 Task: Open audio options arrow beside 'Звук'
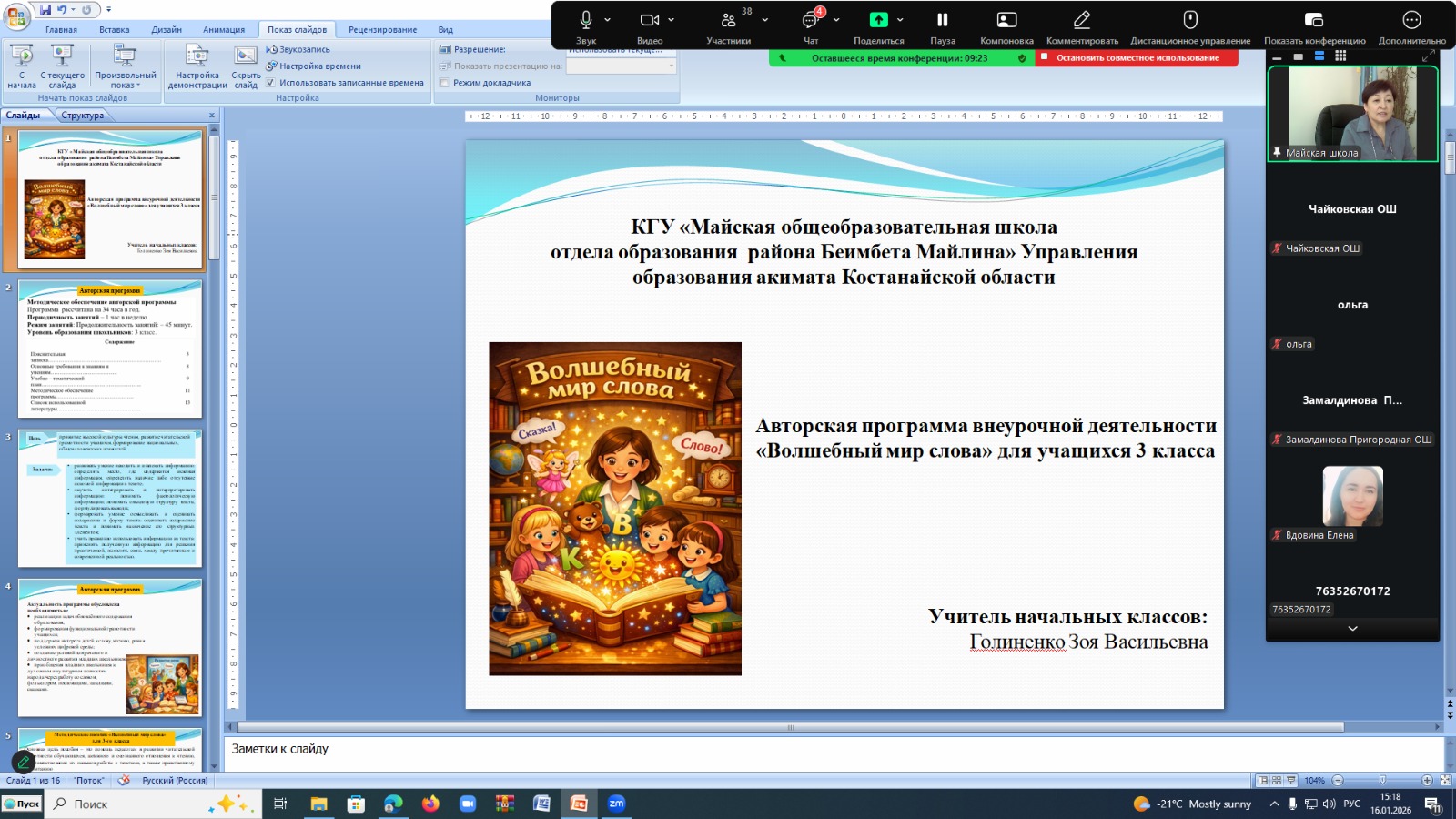click(607, 20)
